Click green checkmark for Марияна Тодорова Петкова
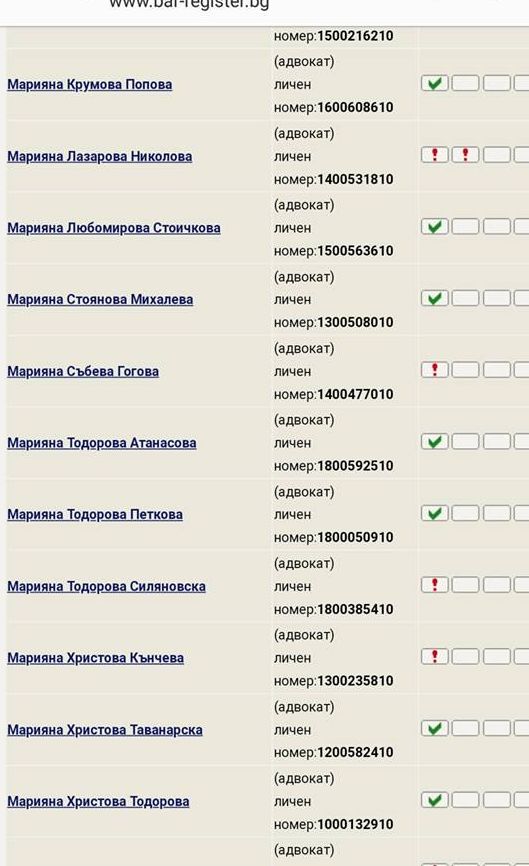 [435, 513]
